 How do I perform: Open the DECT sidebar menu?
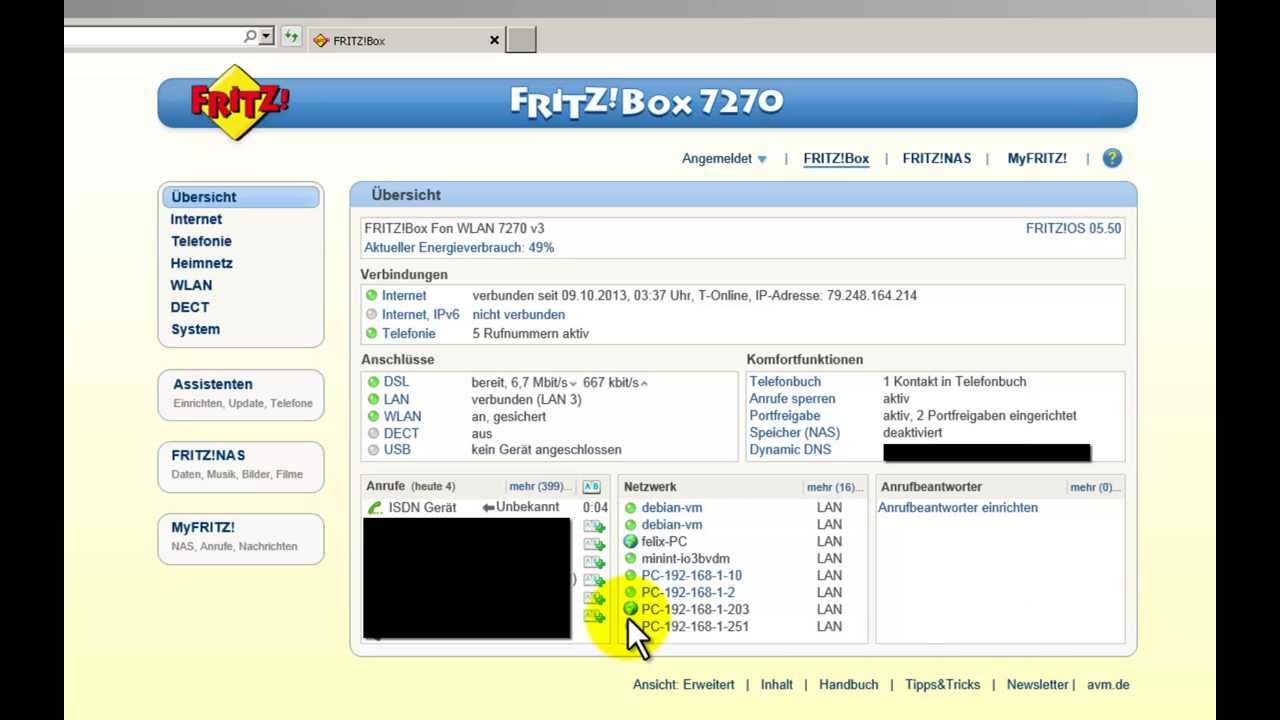pos(190,307)
